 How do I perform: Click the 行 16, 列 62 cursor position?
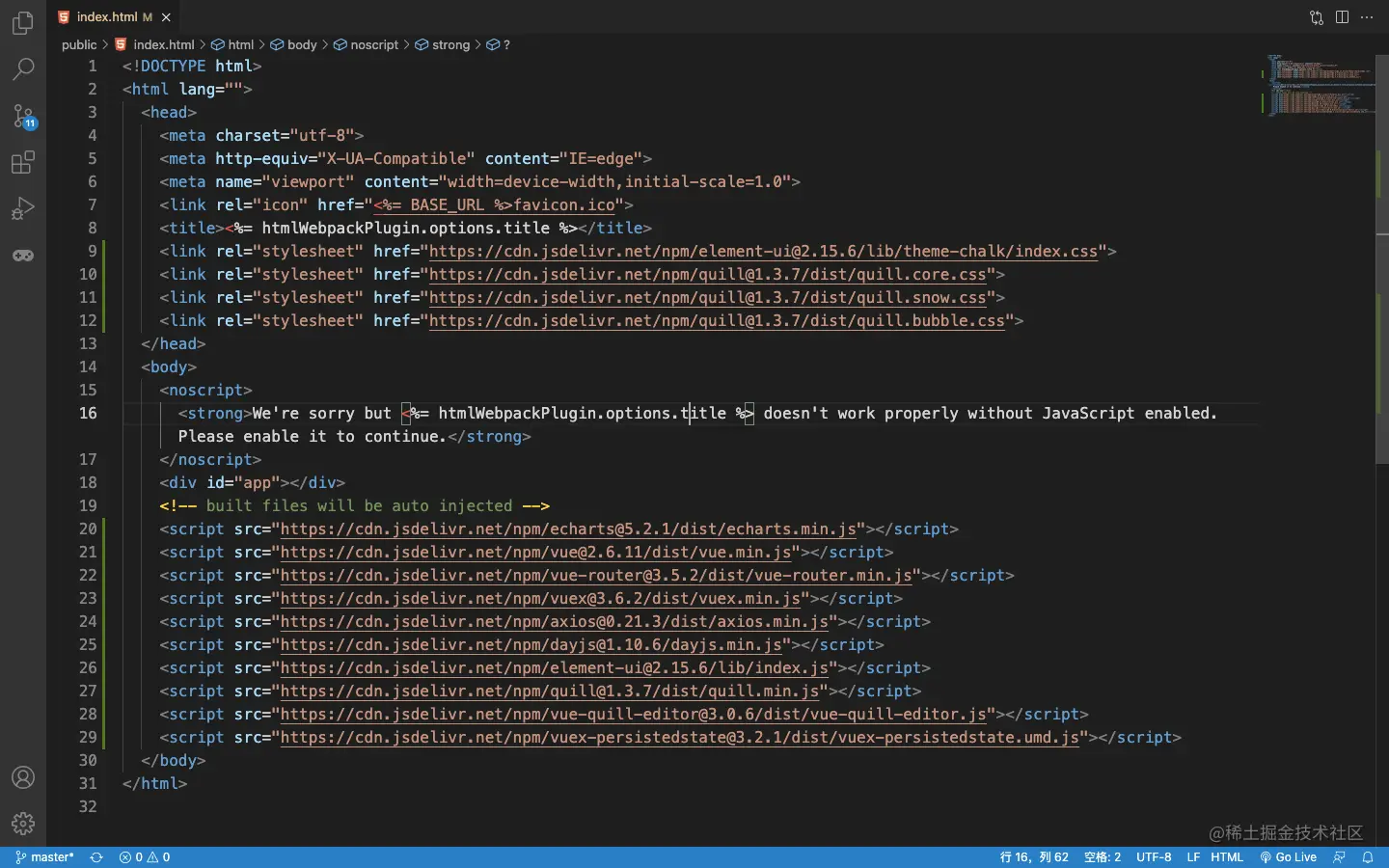[x=1034, y=857]
